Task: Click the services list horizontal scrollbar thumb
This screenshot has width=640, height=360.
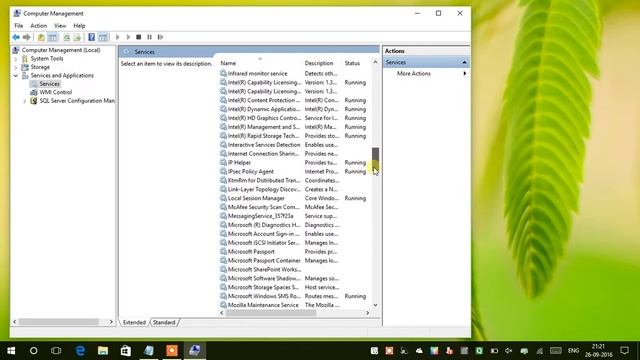Action: pos(271,313)
